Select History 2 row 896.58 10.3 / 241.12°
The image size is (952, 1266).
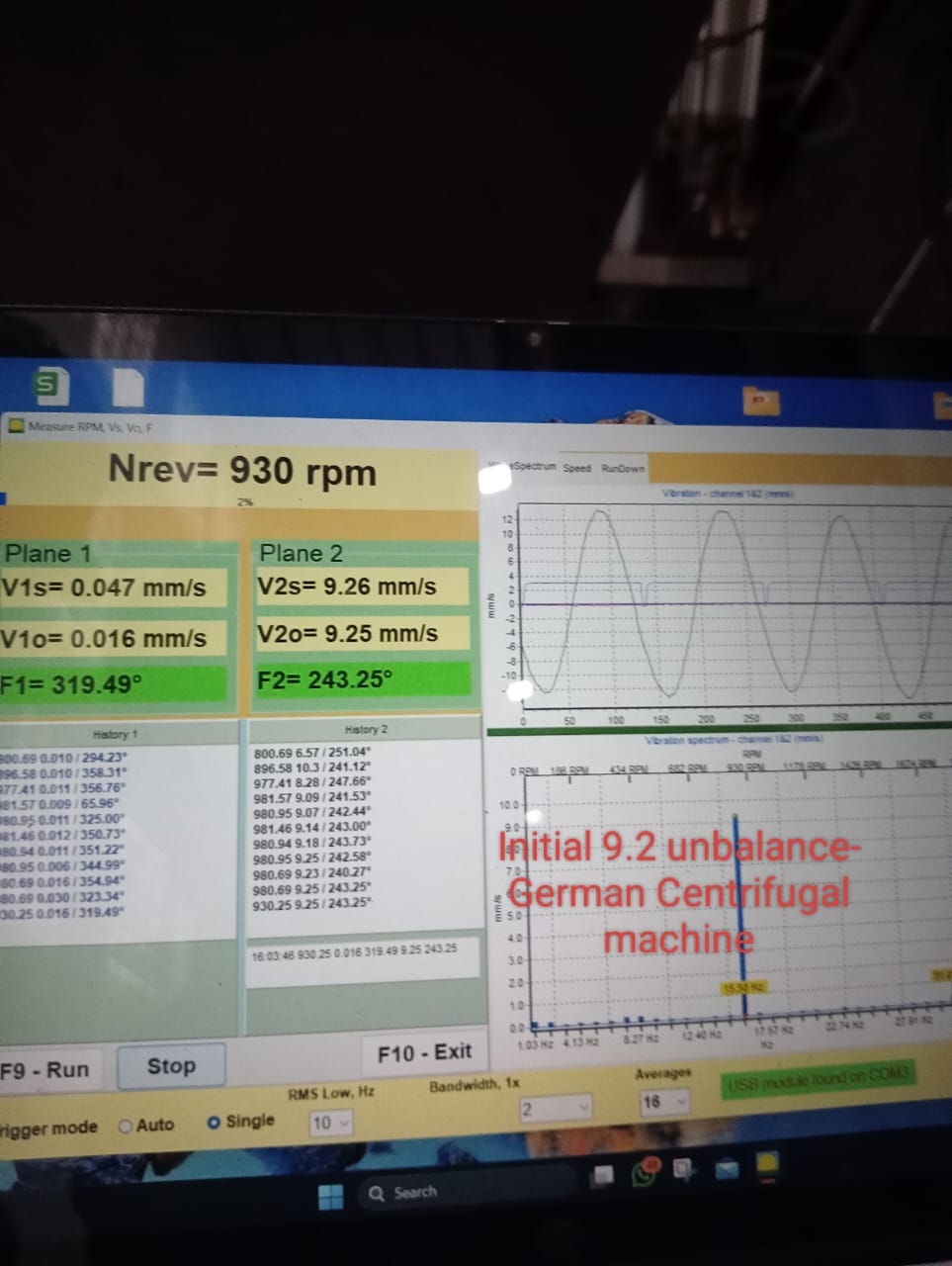pyautogui.click(x=311, y=768)
